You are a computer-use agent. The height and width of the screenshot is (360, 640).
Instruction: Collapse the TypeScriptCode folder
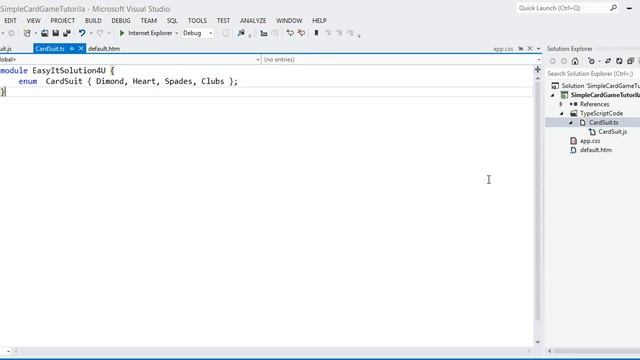pos(562,113)
